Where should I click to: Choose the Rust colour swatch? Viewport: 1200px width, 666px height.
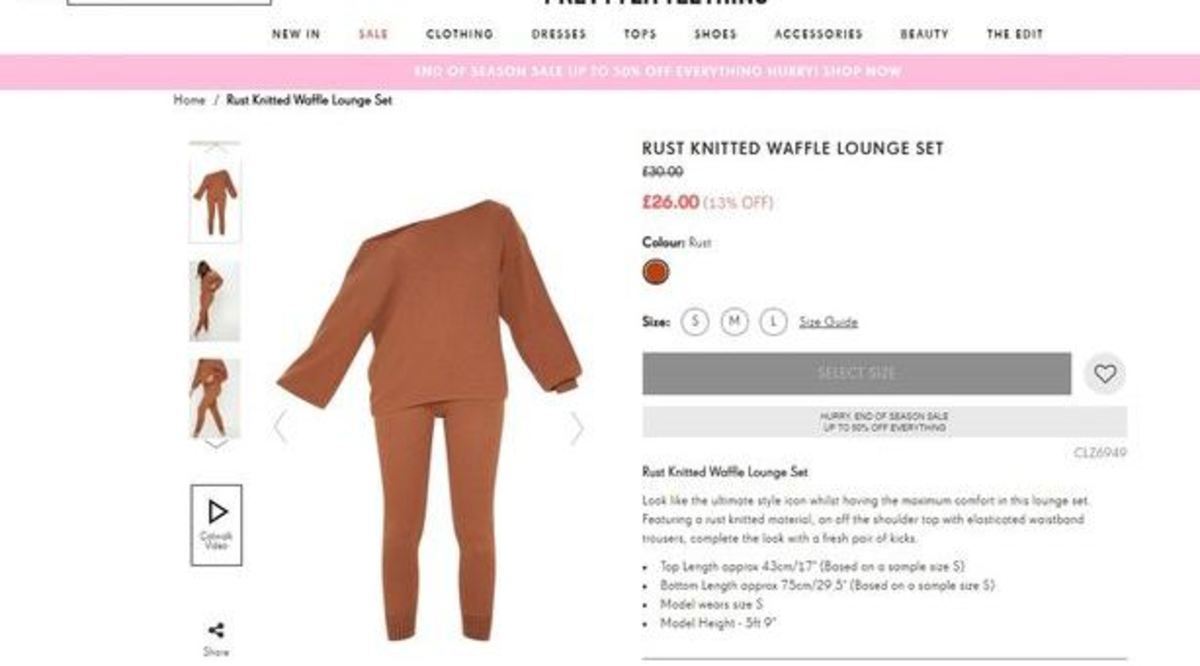[x=656, y=272]
